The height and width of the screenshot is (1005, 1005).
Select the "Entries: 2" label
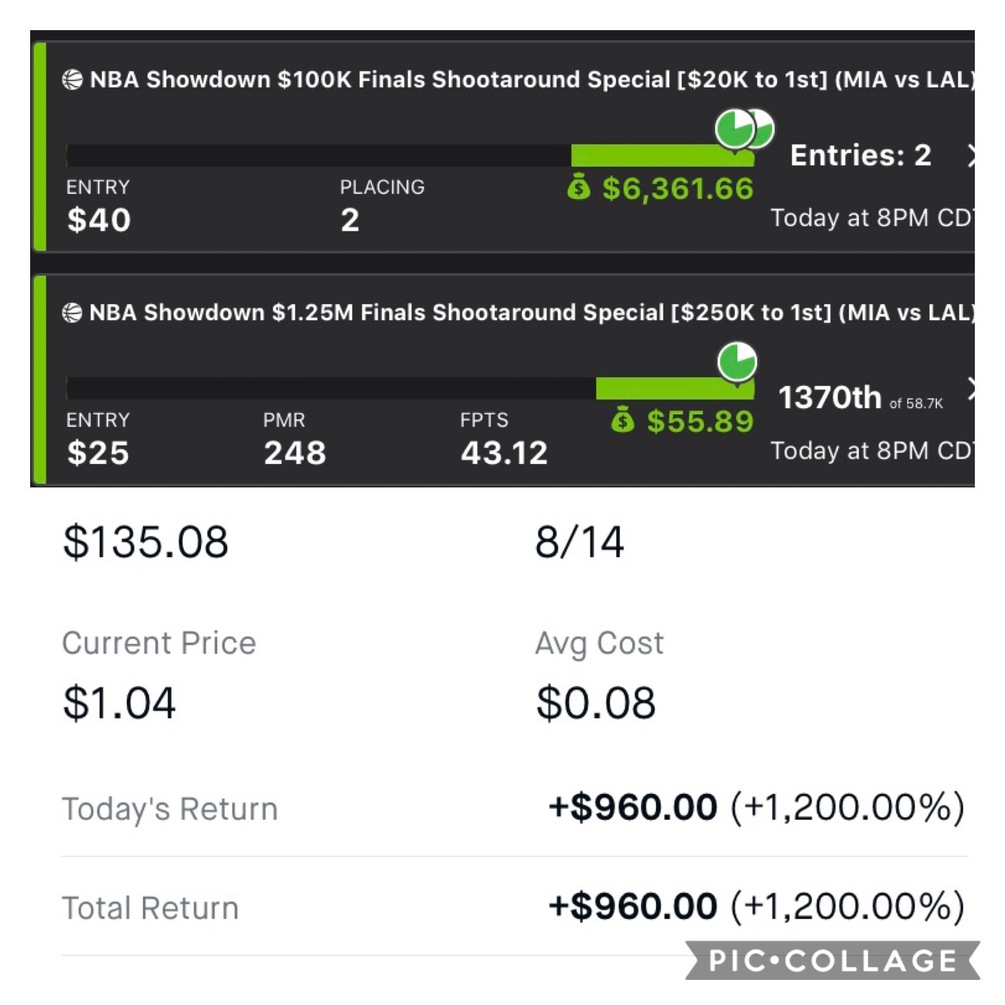pos(860,156)
